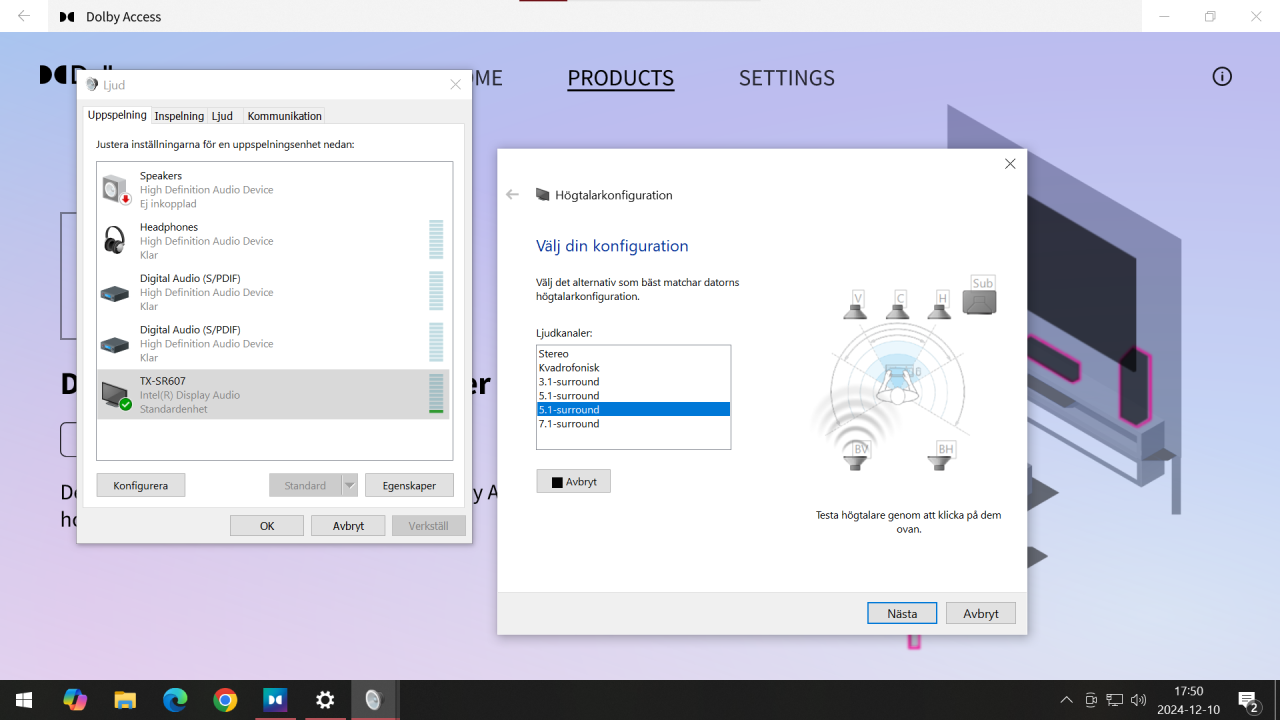Screen dimensions: 1280x720
Task: Select Stereo in Ljudkanaler list
Action: click(x=633, y=354)
